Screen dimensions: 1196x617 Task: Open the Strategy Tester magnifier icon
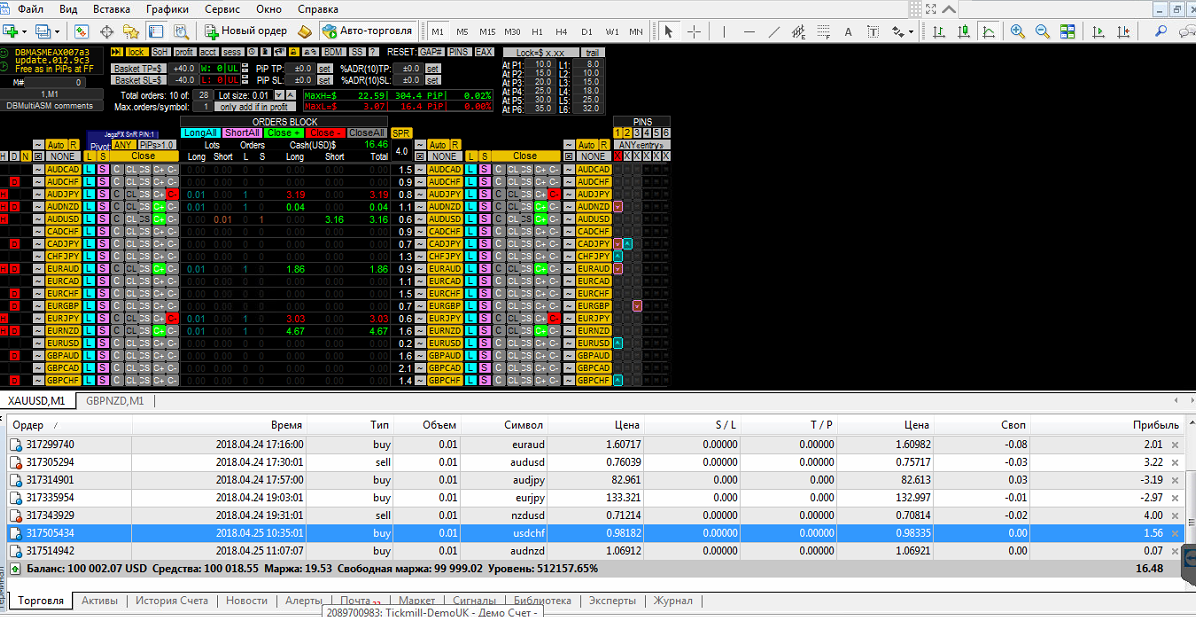[x=181, y=31]
